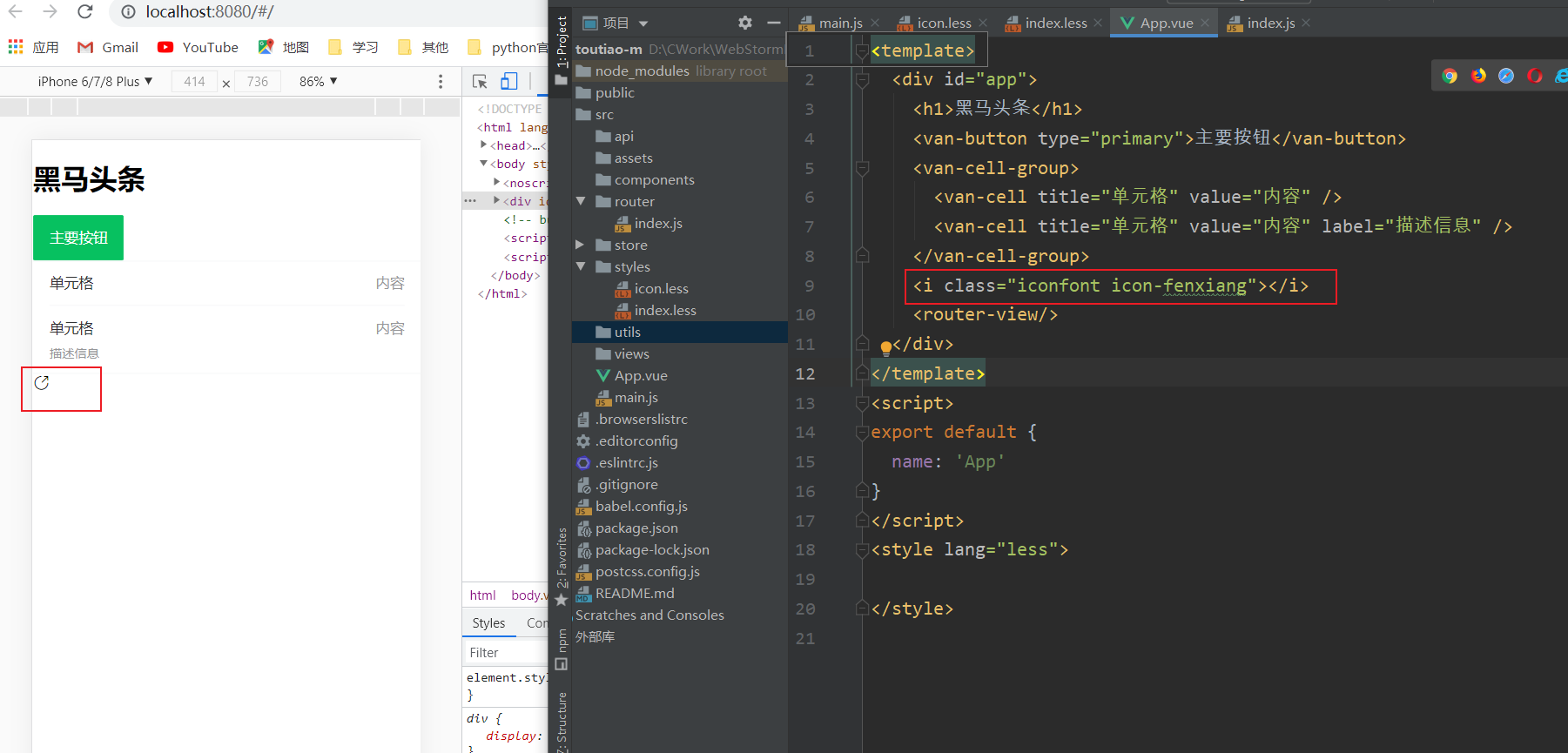Image resolution: width=1568 pixels, height=753 pixels.
Task: Open project panel settings gear
Action: [x=745, y=23]
